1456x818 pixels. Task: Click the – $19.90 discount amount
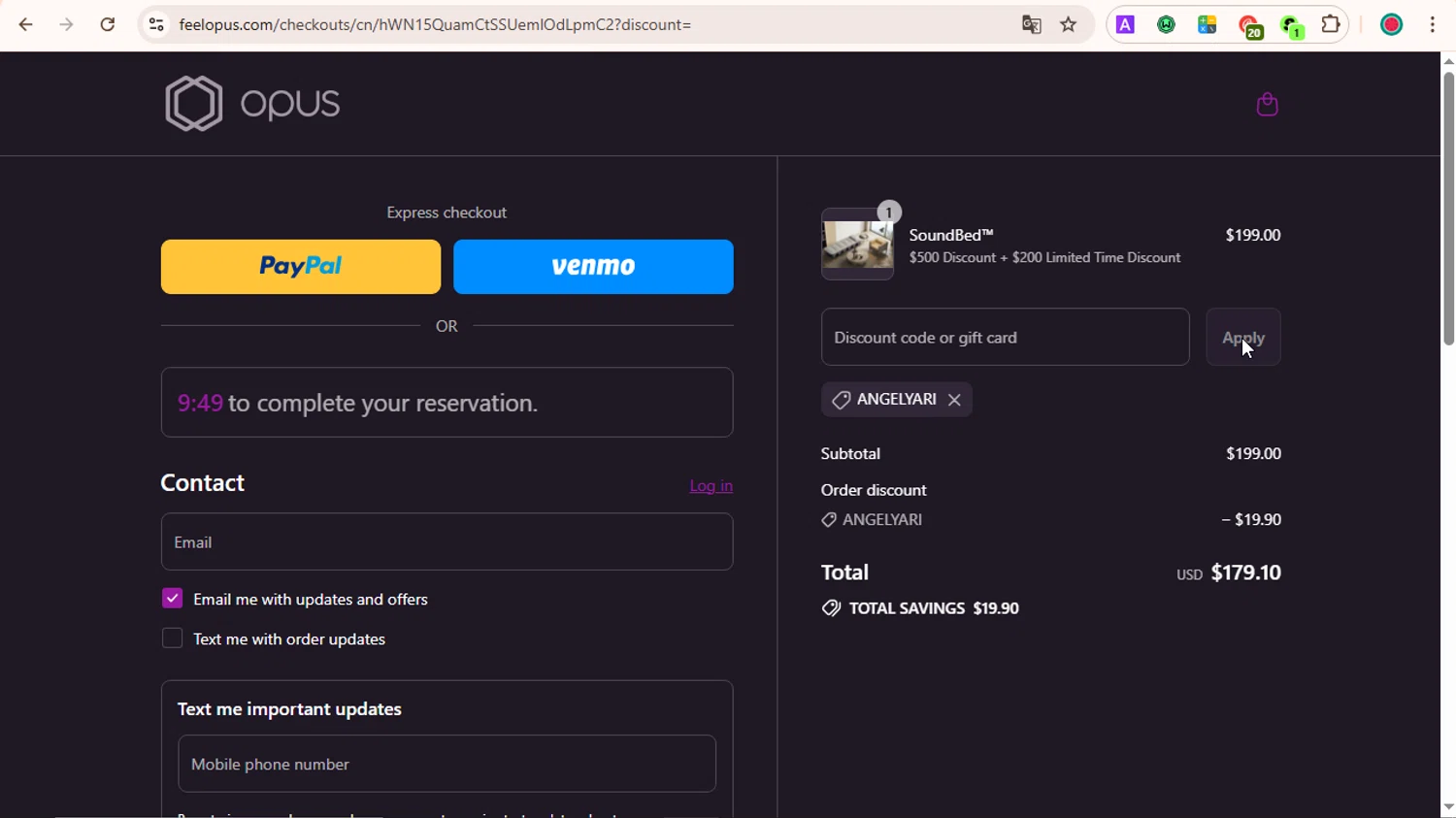click(x=1251, y=520)
